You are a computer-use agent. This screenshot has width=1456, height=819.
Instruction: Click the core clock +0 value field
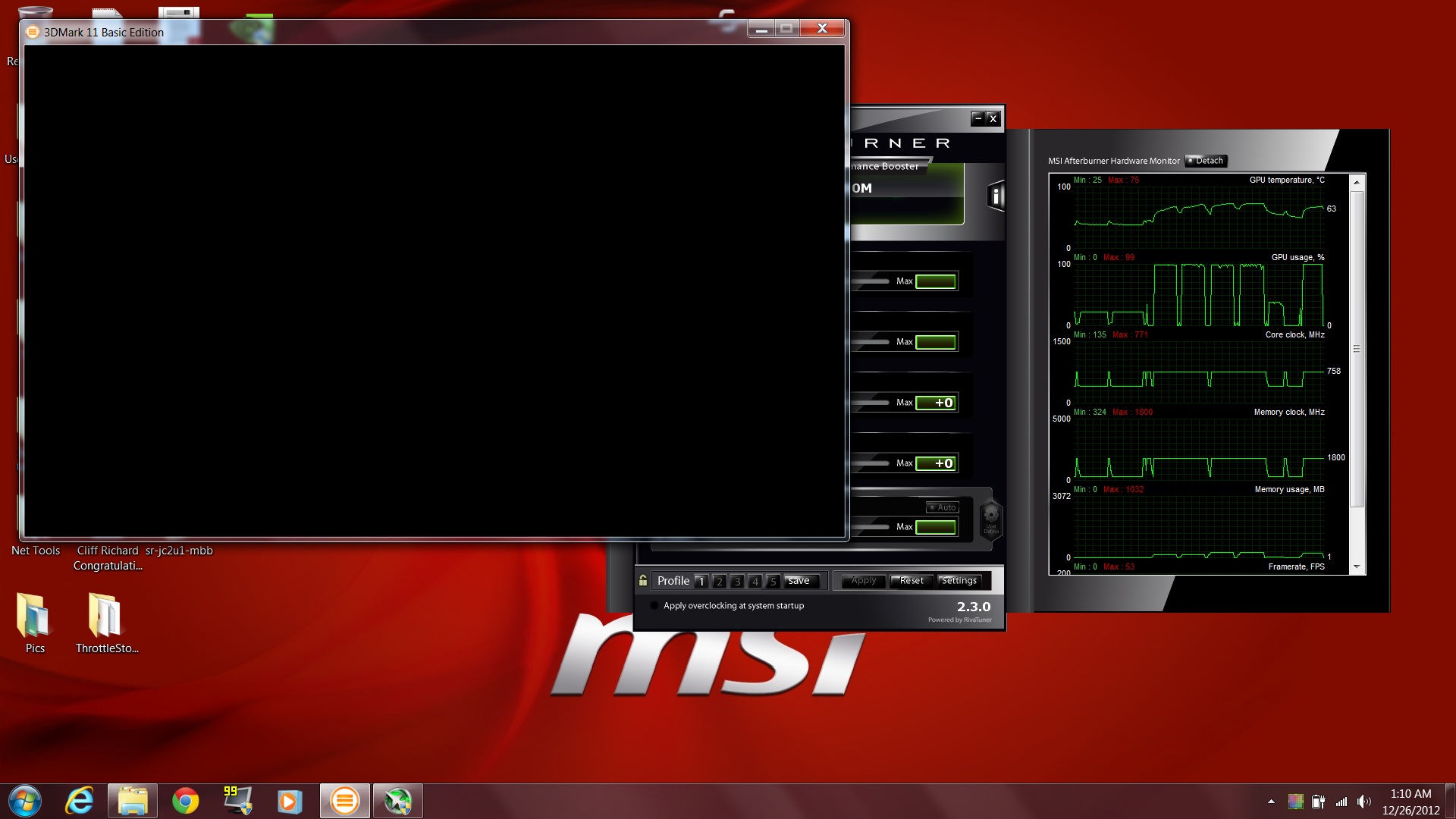pos(935,403)
